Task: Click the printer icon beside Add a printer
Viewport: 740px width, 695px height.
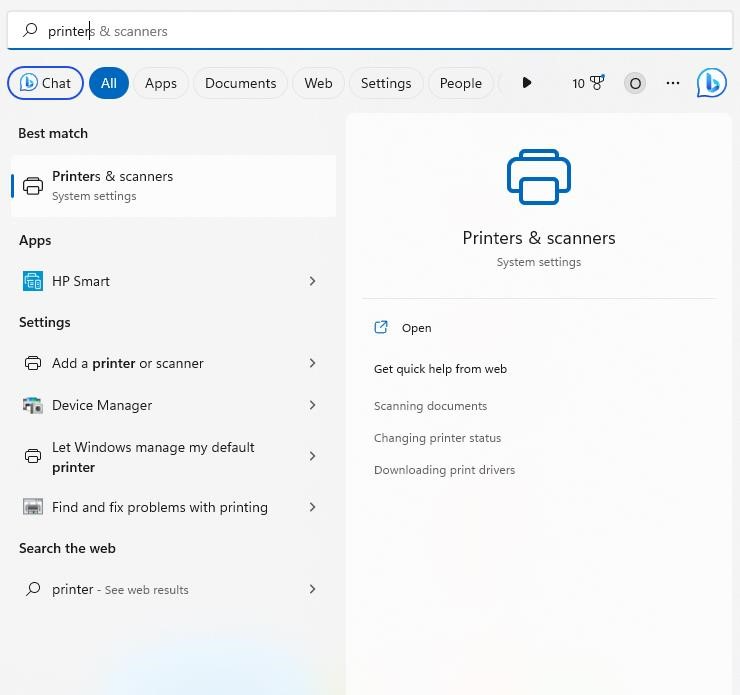Action: [x=33, y=363]
